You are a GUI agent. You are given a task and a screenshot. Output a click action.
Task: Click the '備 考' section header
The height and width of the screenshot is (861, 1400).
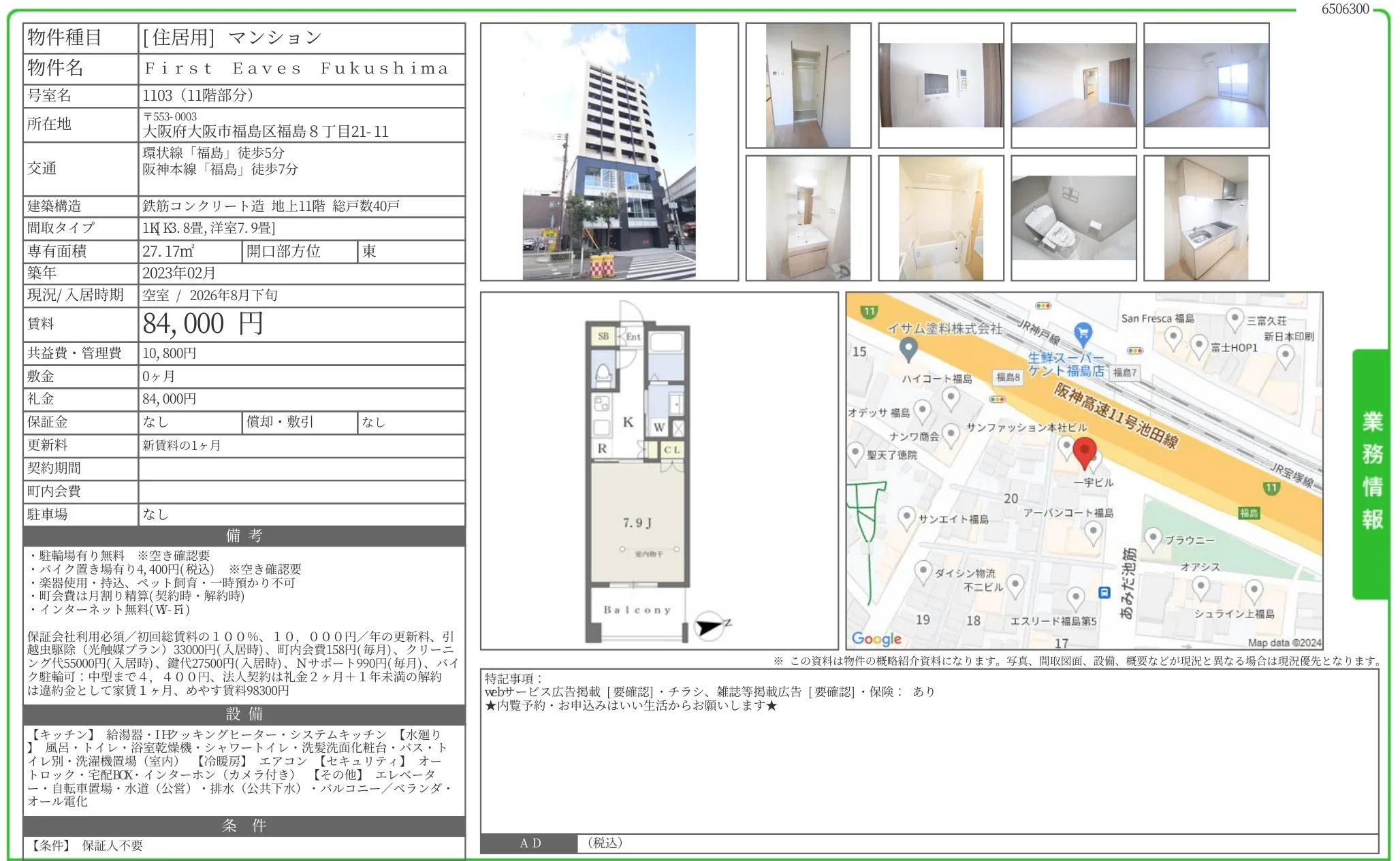(x=244, y=536)
